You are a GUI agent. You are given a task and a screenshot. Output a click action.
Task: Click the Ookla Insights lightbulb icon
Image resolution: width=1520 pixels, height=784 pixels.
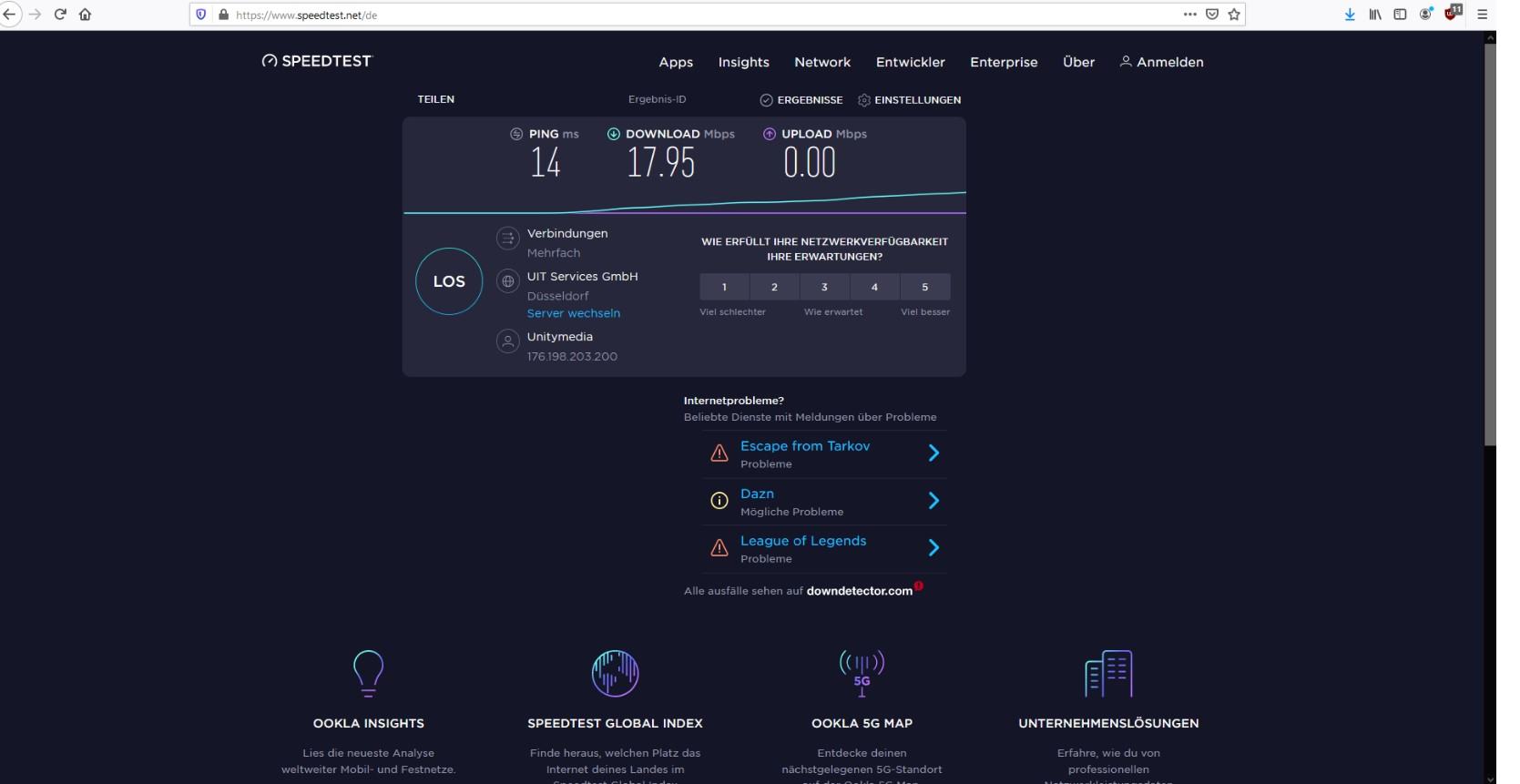pyautogui.click(x=368, y=674)
